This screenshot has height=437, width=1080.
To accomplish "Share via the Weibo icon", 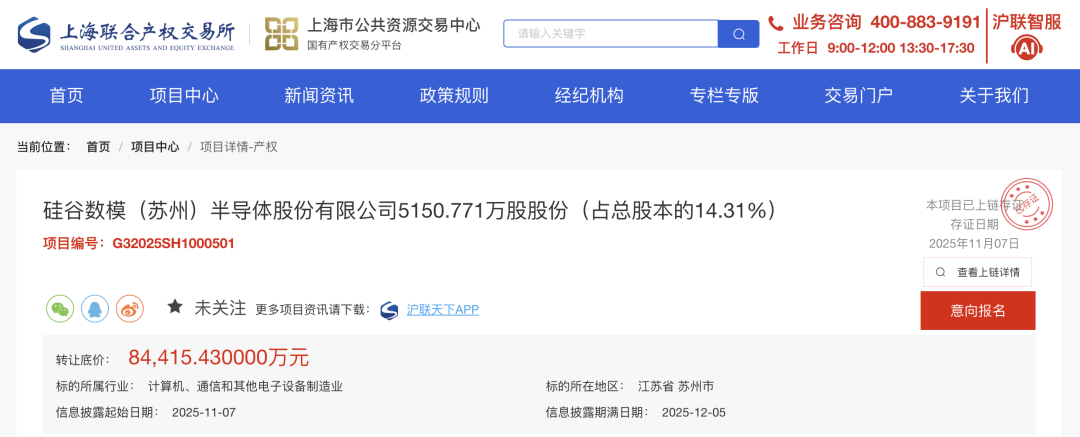I will pos(129,308).
